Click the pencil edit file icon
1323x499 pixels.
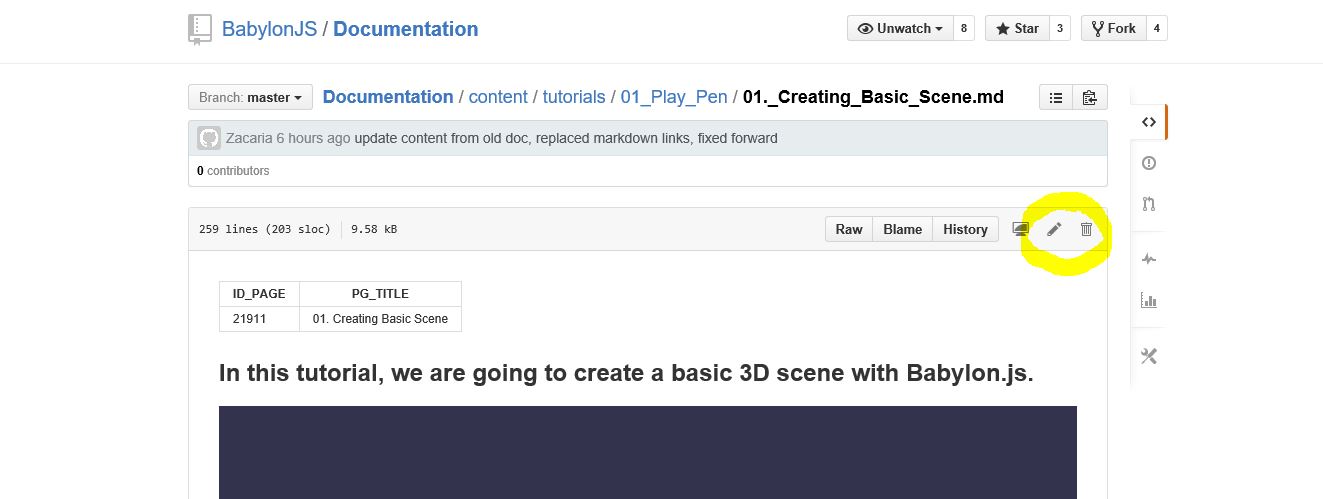pyautogui.click(x=1054, y=229)
